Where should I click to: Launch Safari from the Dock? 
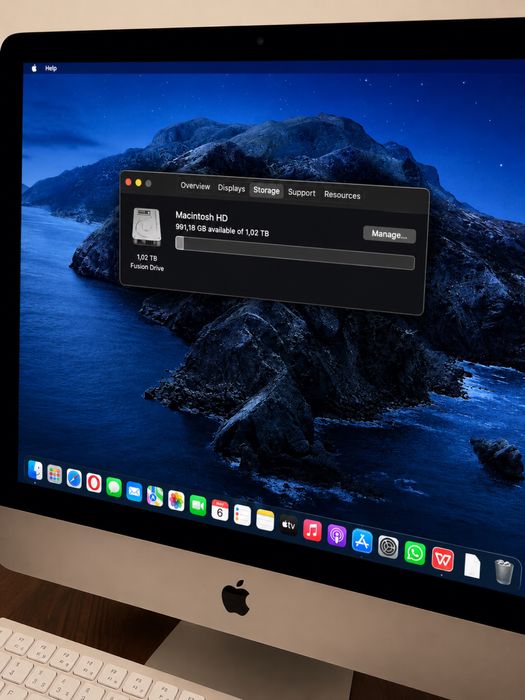pos(74,479)
